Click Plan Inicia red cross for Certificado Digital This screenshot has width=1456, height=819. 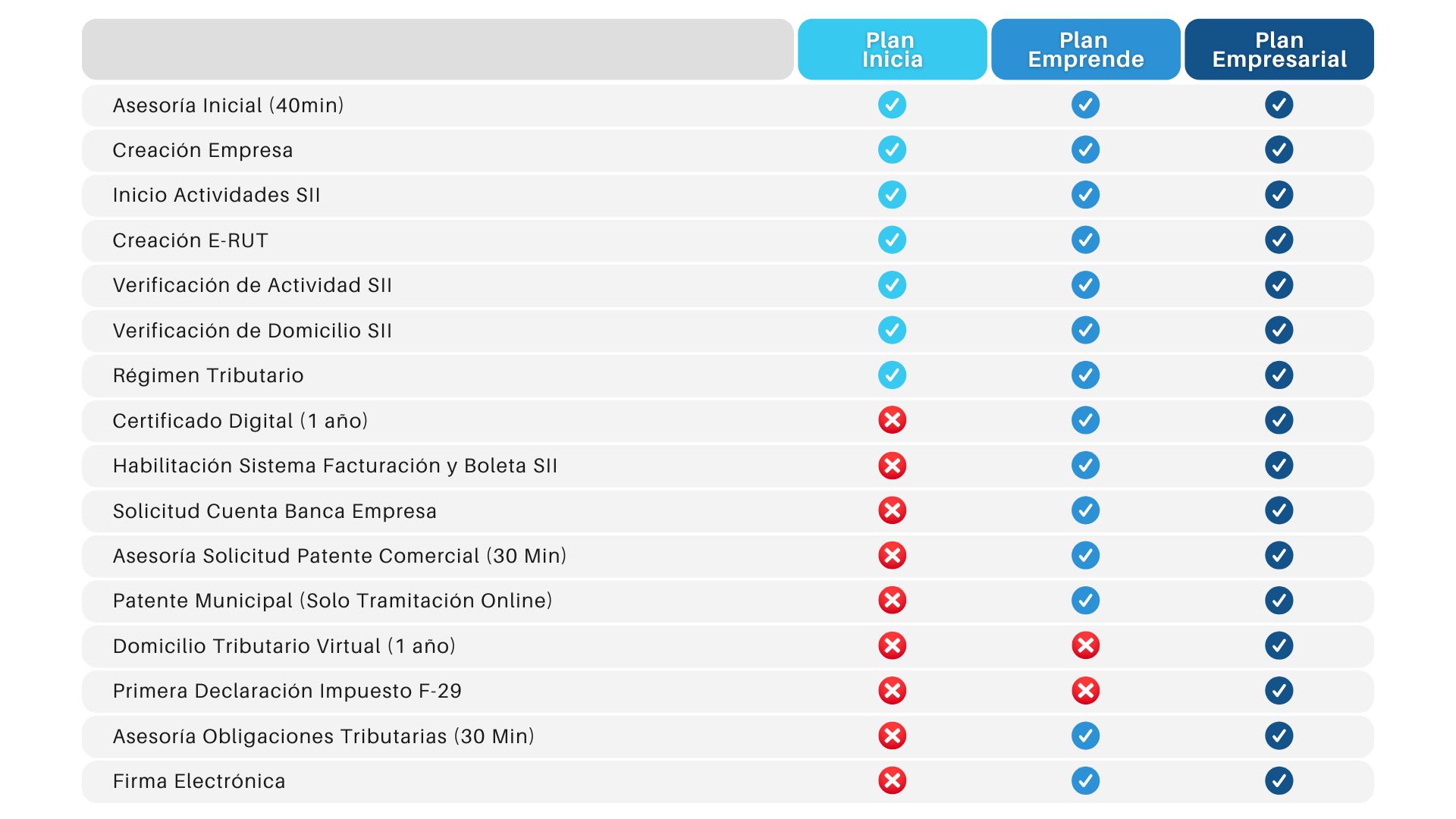892,420
